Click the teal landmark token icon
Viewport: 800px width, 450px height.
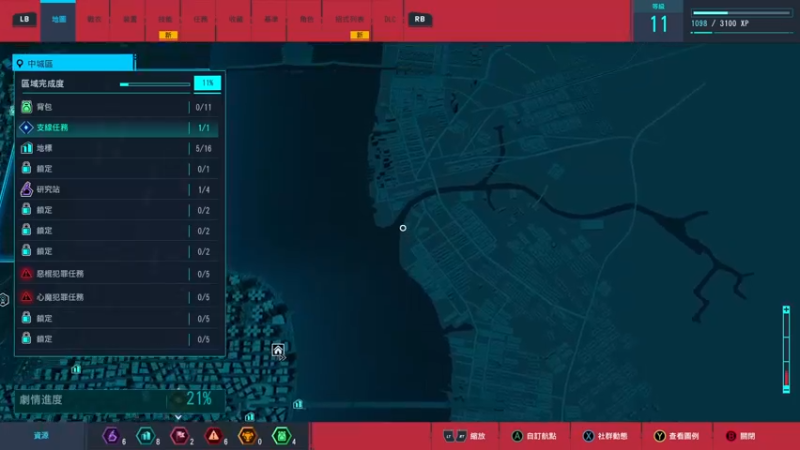(x=145, y=436)
